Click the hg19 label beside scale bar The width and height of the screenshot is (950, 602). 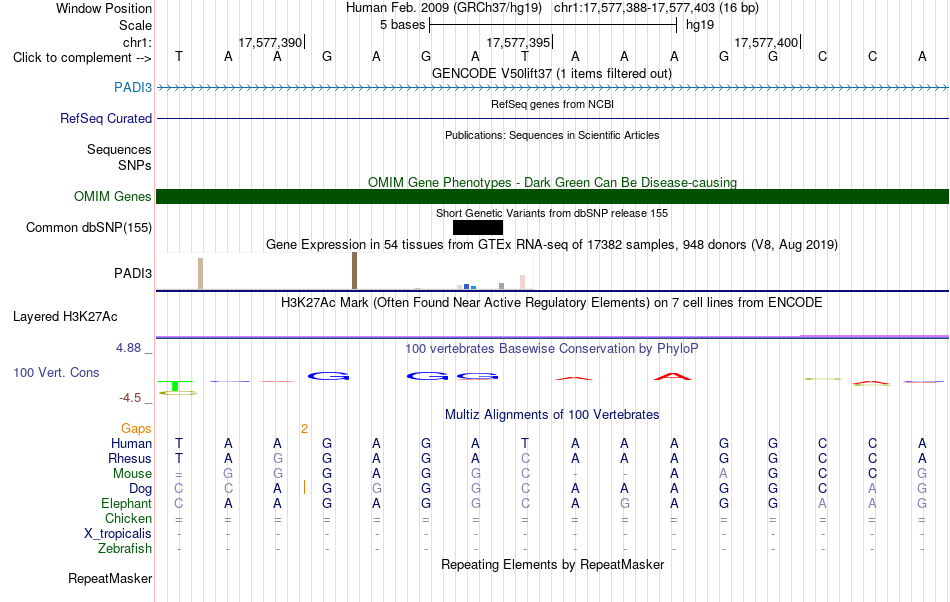700,25
